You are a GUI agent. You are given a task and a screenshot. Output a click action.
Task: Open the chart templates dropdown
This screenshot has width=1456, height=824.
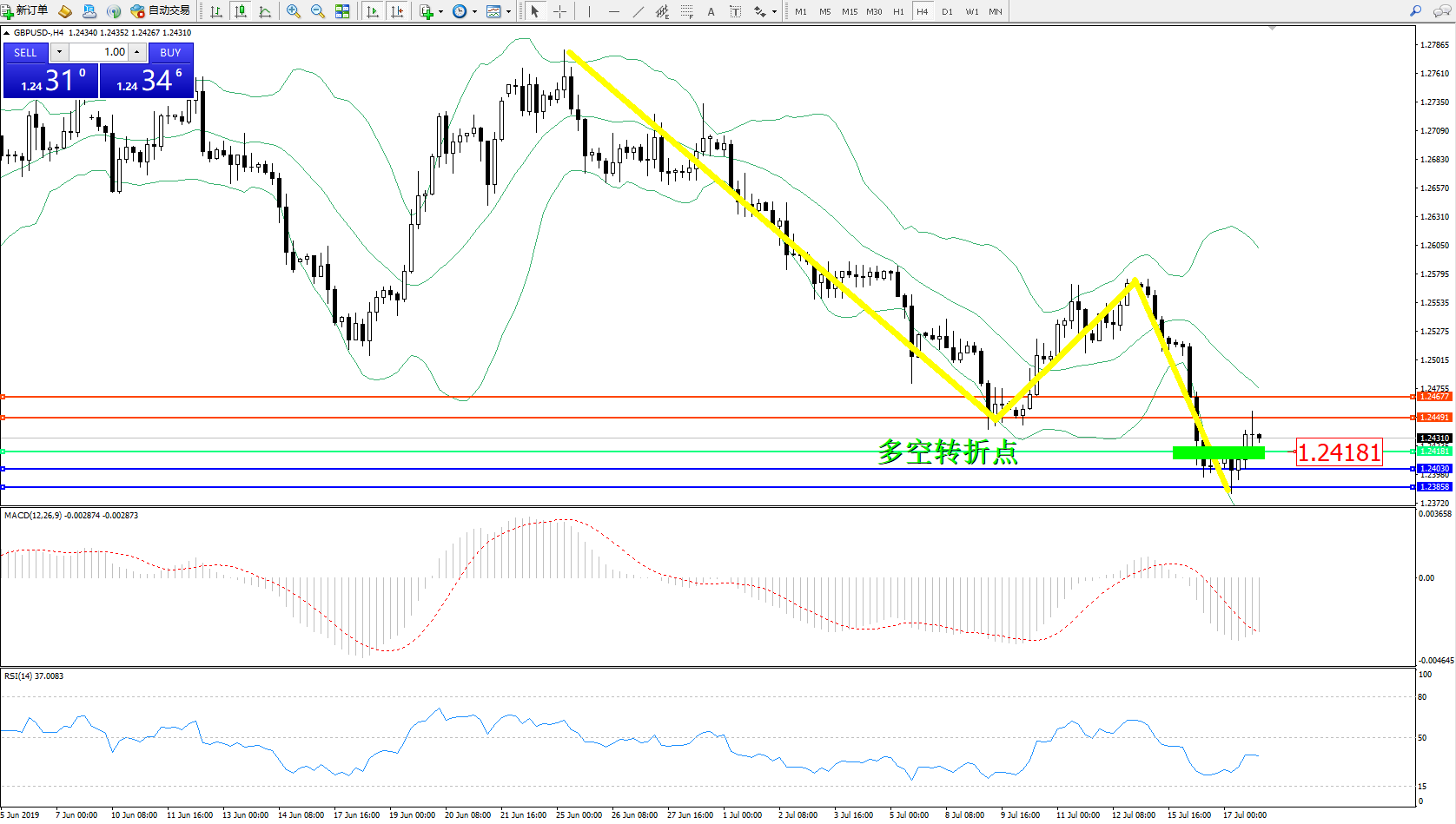click(x=508, y=12)
